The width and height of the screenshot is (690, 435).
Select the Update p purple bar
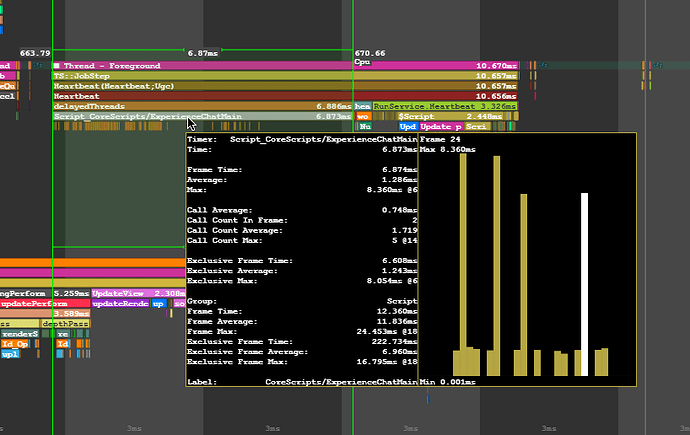[x=440, y=127]
